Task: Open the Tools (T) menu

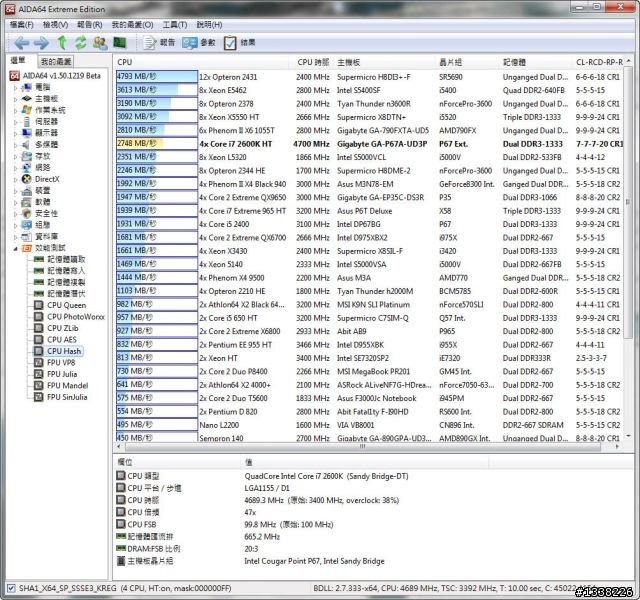Action: 175,24
